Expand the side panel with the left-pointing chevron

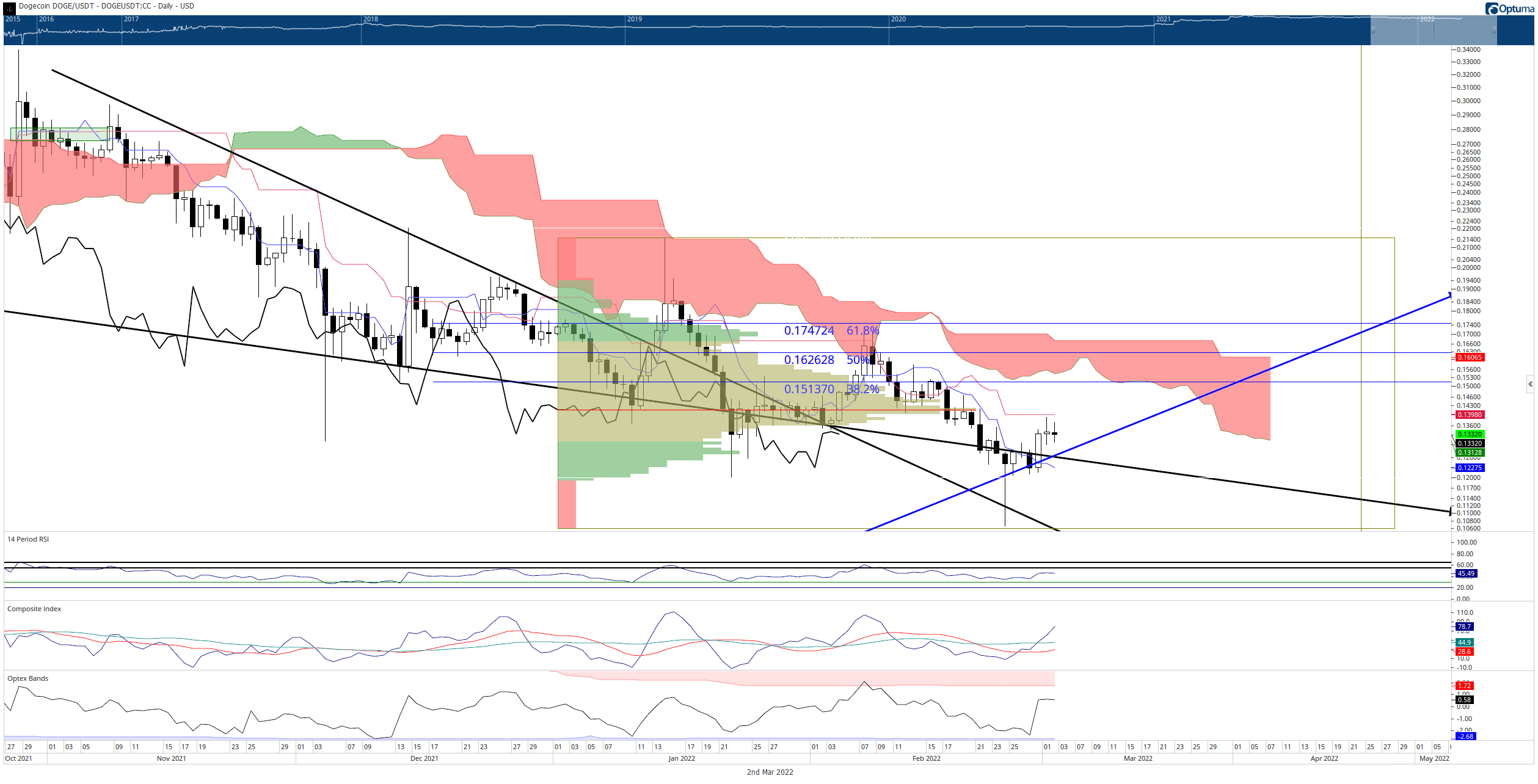[x=1530, y=384]
